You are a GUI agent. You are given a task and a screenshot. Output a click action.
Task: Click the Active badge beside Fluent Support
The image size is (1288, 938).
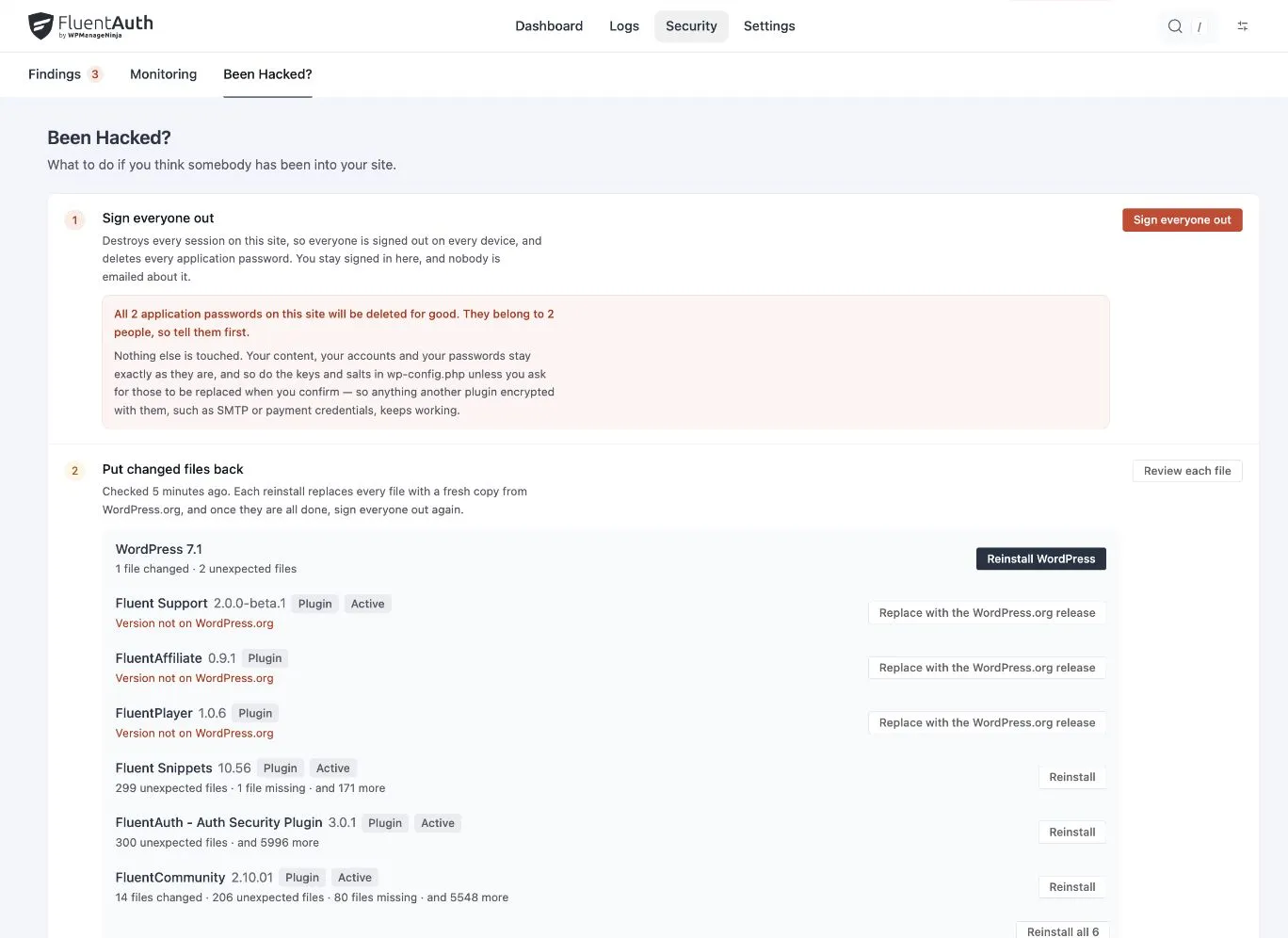tap(368, 604)
